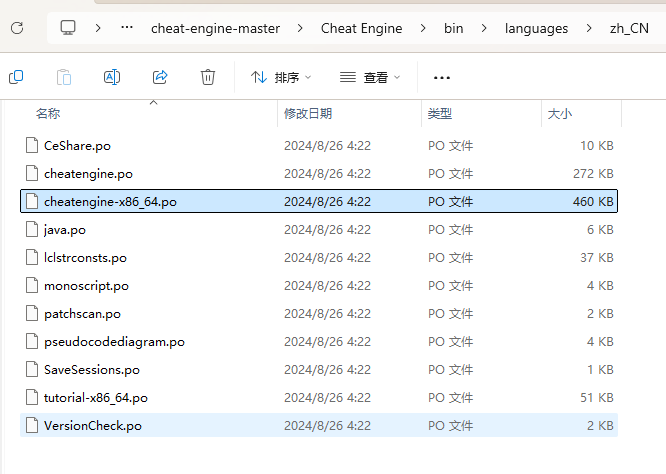This screenshot has width=666, height=474.
Task: Click the Share toolbar icon
Action: [x=160, y=77]
